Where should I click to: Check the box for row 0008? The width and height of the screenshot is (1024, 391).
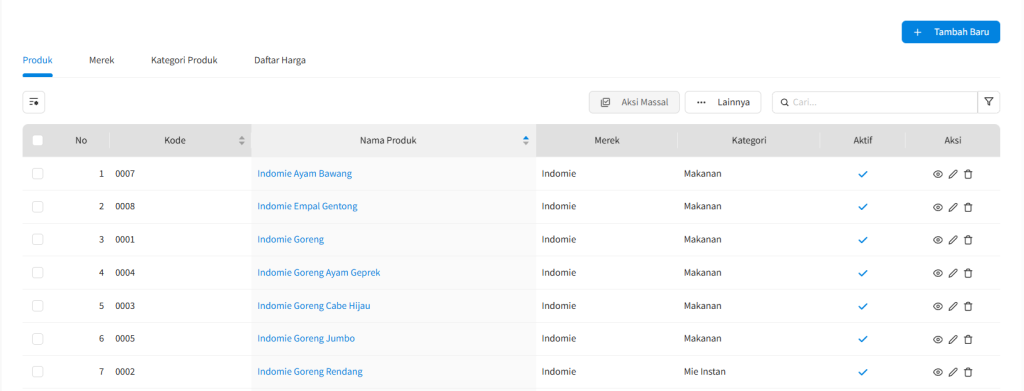pyautogui.click(x=38, y=206)
